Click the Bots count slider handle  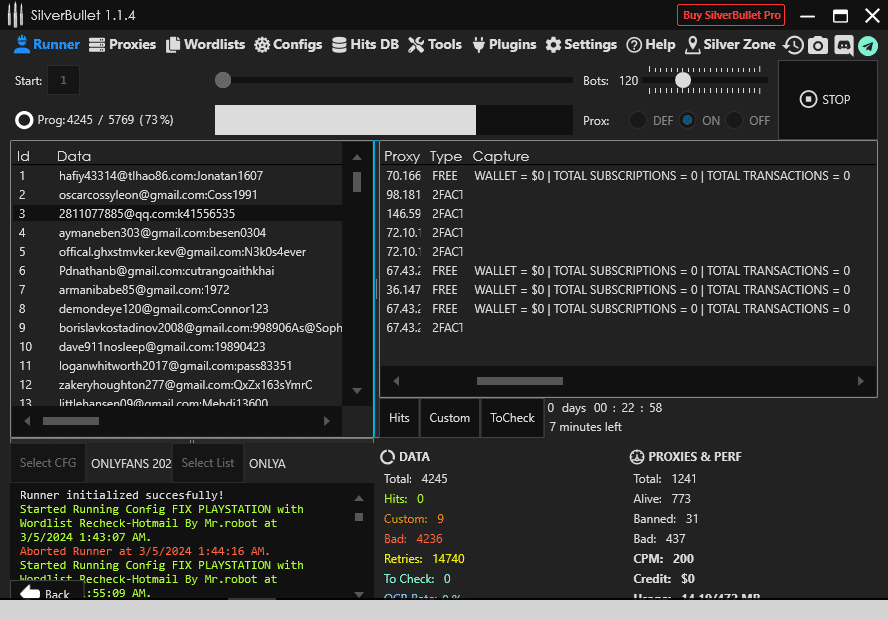(683, 80)
